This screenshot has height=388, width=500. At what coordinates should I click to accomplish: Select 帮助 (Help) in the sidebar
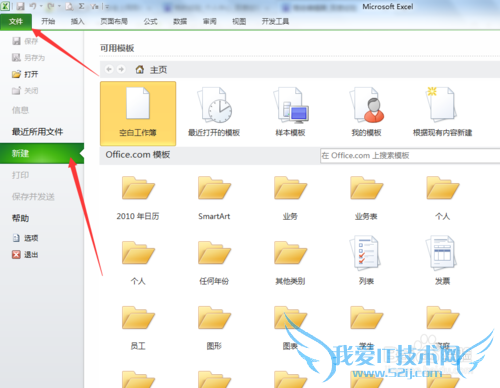point(20,218)
